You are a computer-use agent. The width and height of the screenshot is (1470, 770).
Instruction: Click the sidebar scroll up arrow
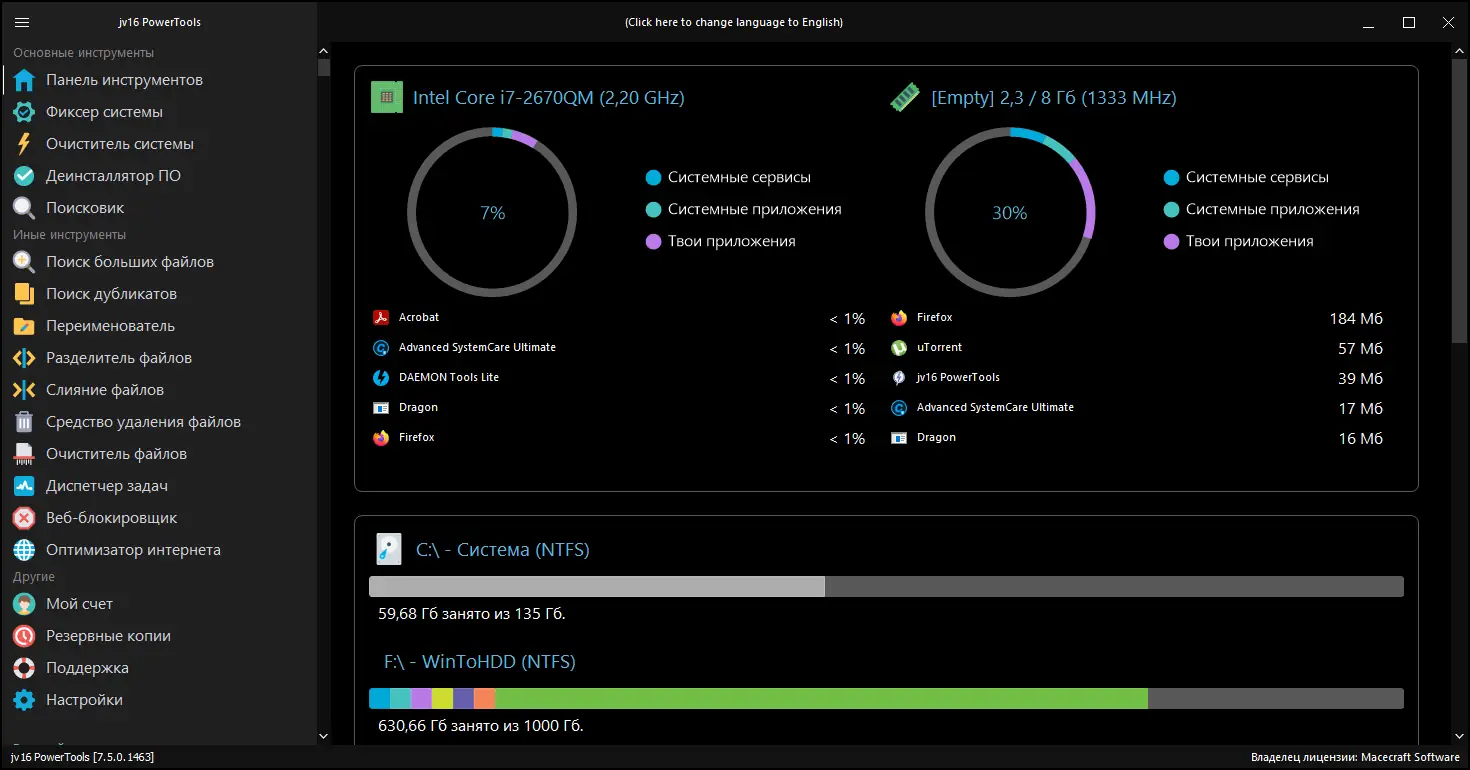[323, 51]
